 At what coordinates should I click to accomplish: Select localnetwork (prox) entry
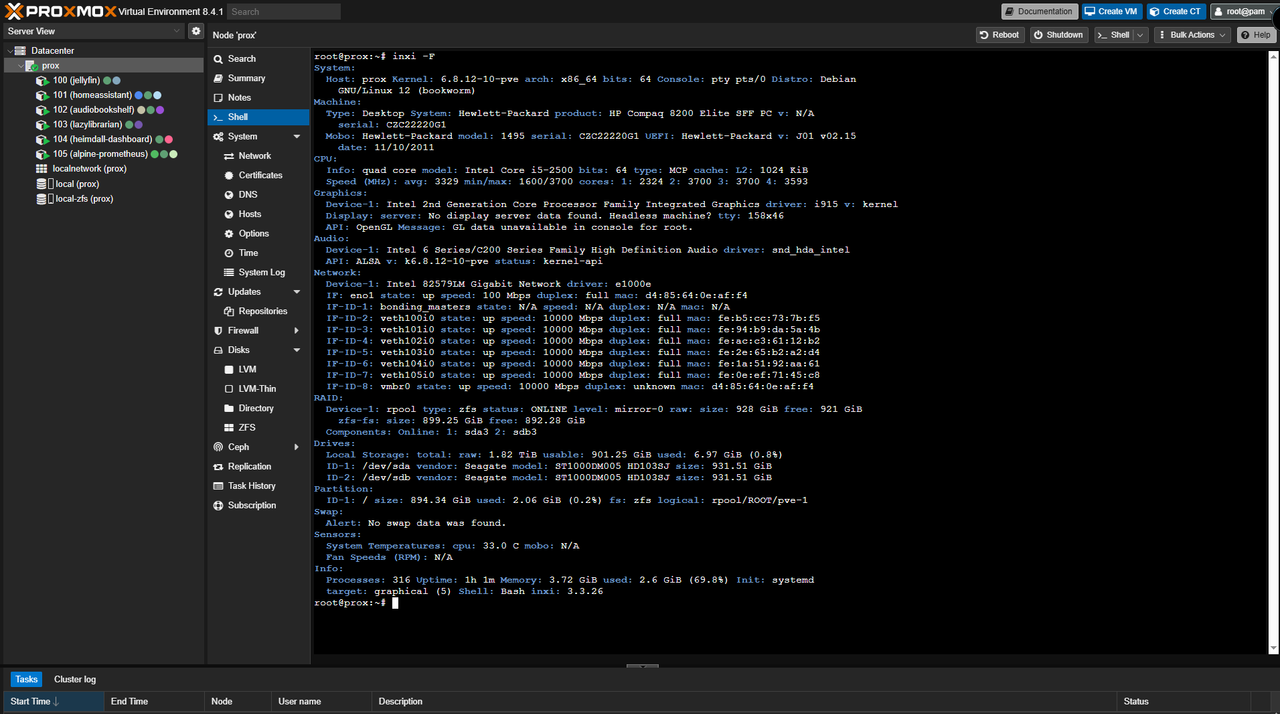(89, 169)
